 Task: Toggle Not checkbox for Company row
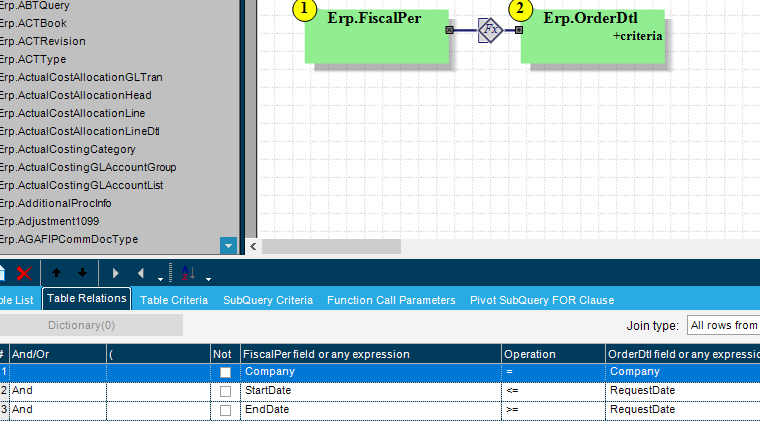[x=225, y=372]
